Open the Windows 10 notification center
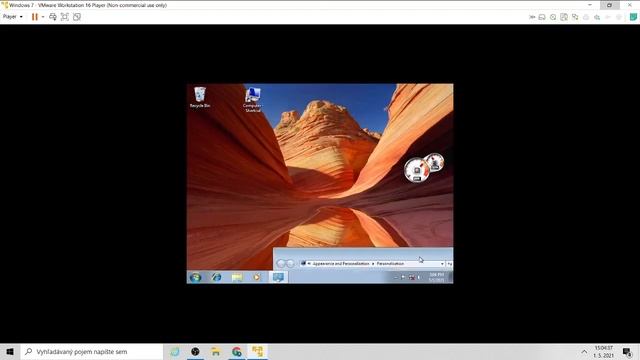The height and width of the screenshot is (360, 640). click(627, 351)
